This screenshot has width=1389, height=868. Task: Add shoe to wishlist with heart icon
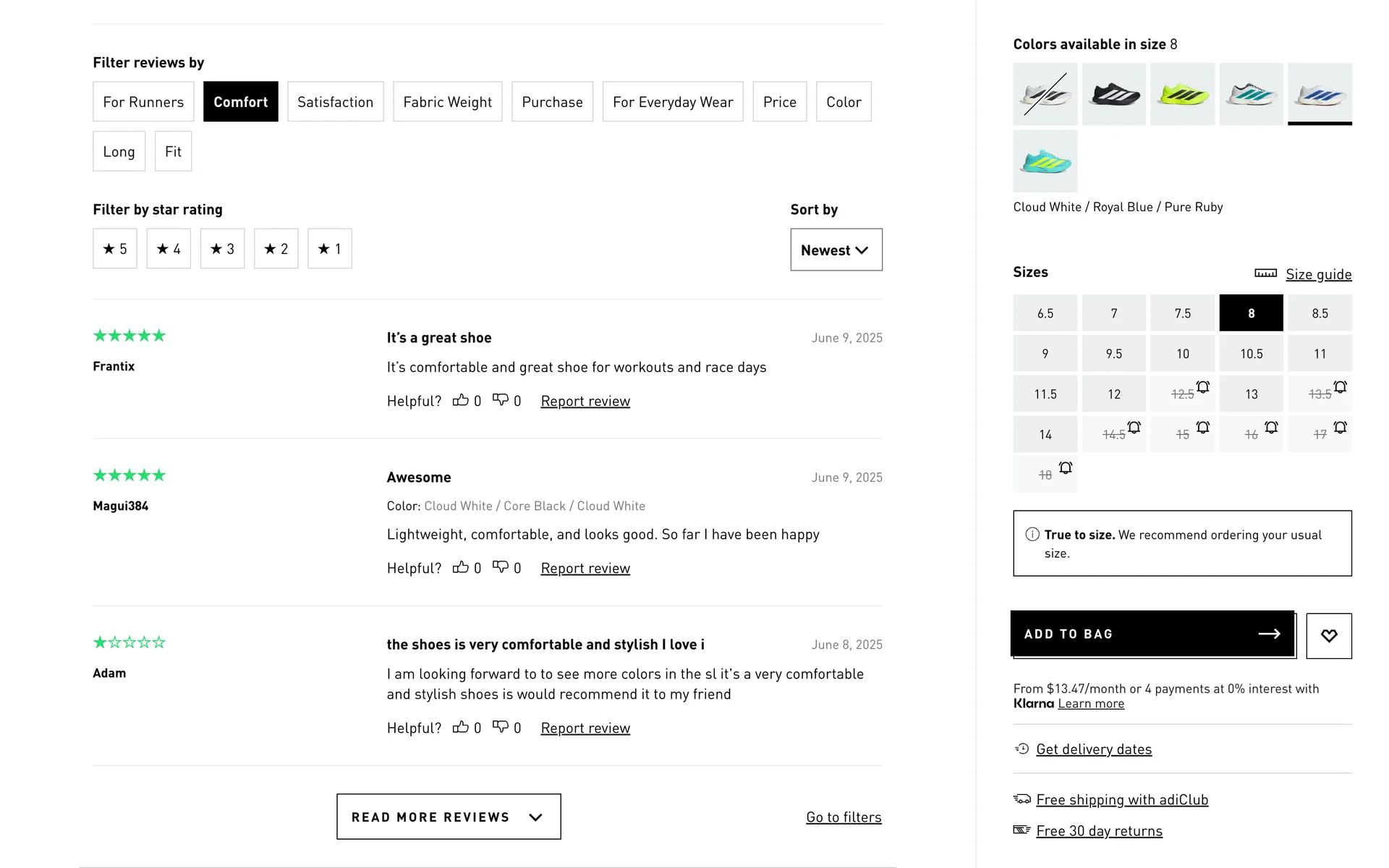coord(1328,636)
